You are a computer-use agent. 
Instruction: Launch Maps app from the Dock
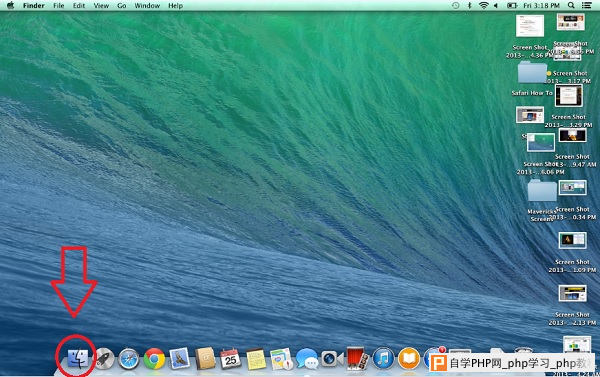282,359
